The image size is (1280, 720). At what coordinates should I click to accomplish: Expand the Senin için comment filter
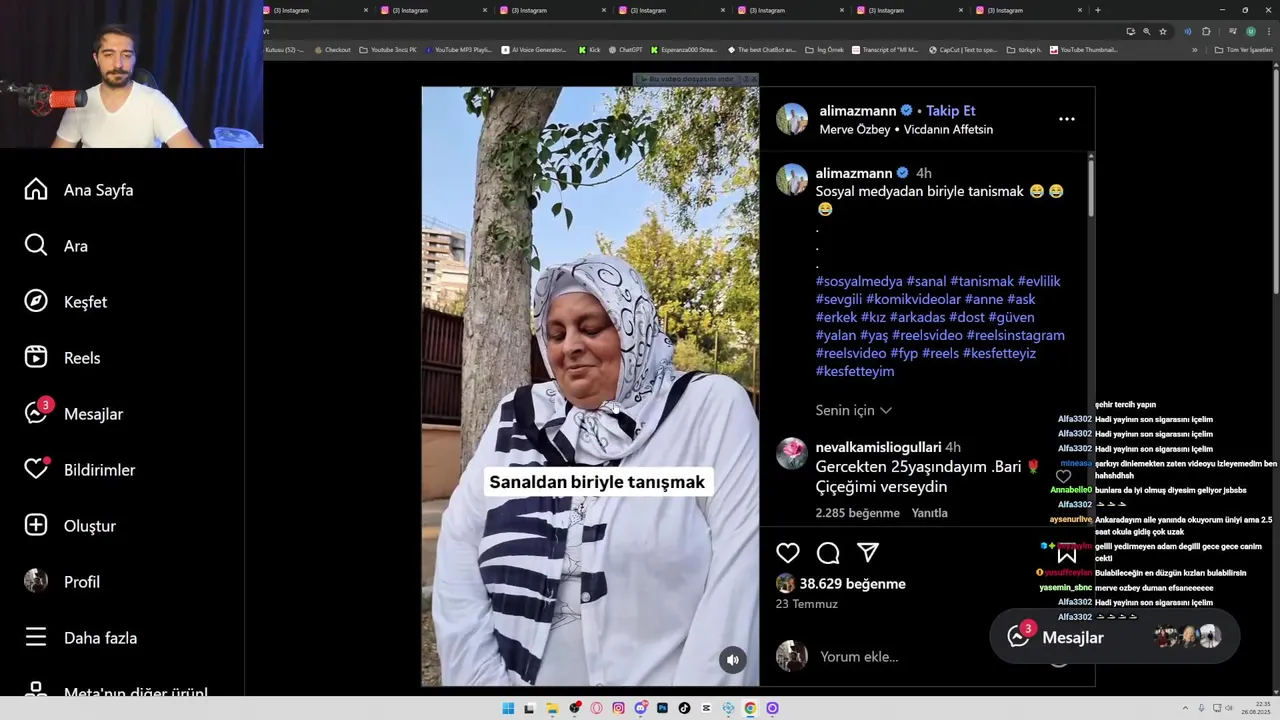854,410
